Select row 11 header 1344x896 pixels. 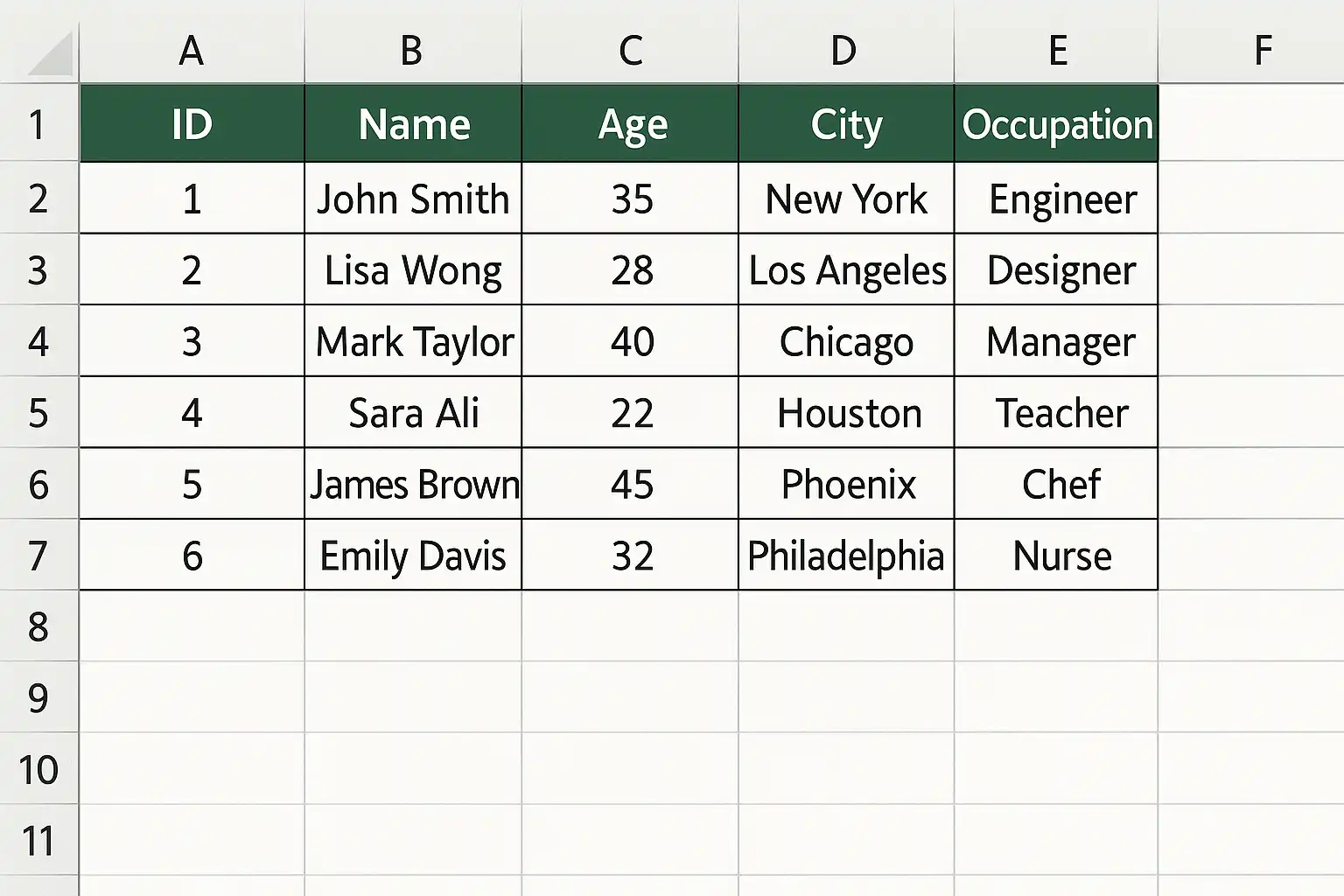coord(39,840)
